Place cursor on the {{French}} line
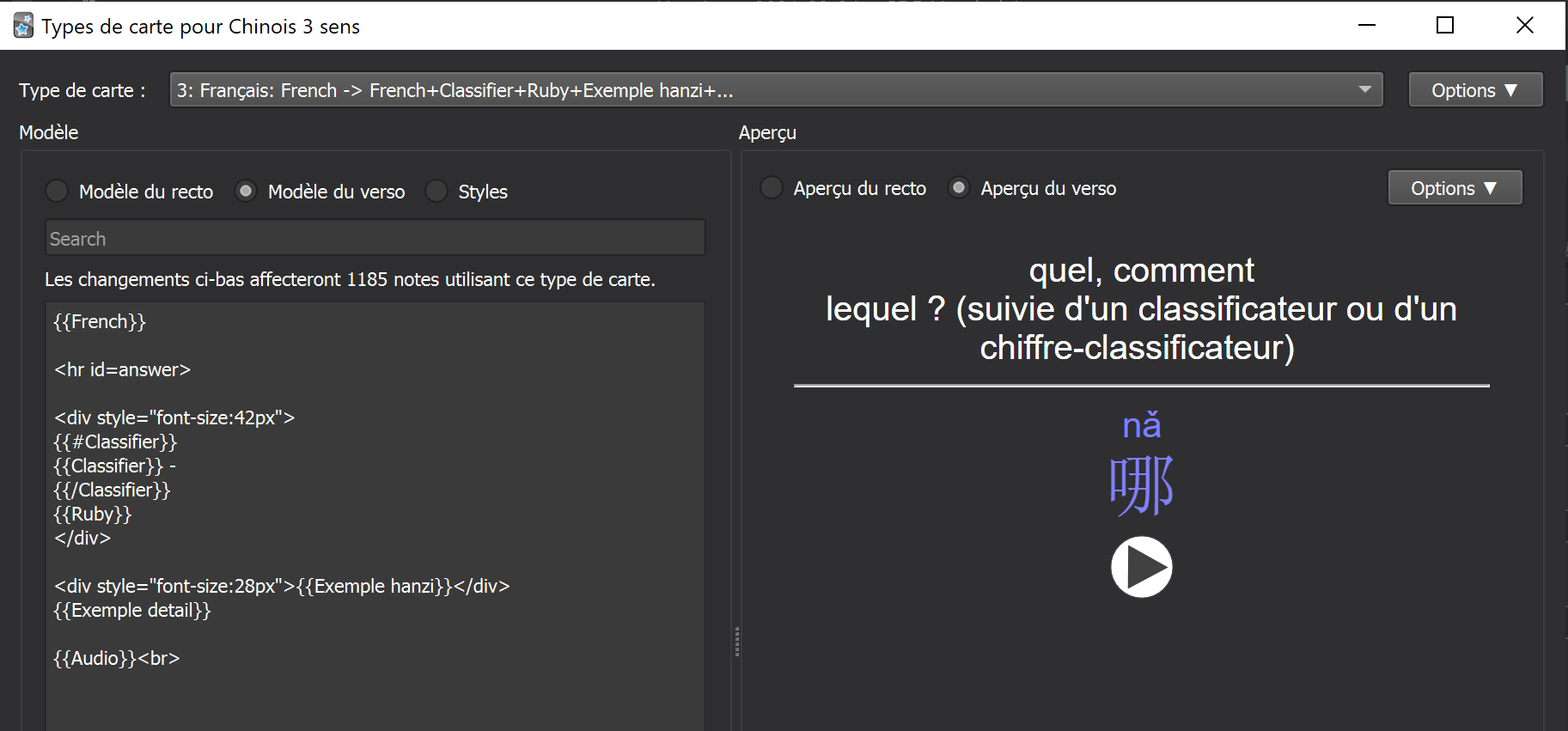The width and height of the screenshot is (1568, 731). [100, 322]
